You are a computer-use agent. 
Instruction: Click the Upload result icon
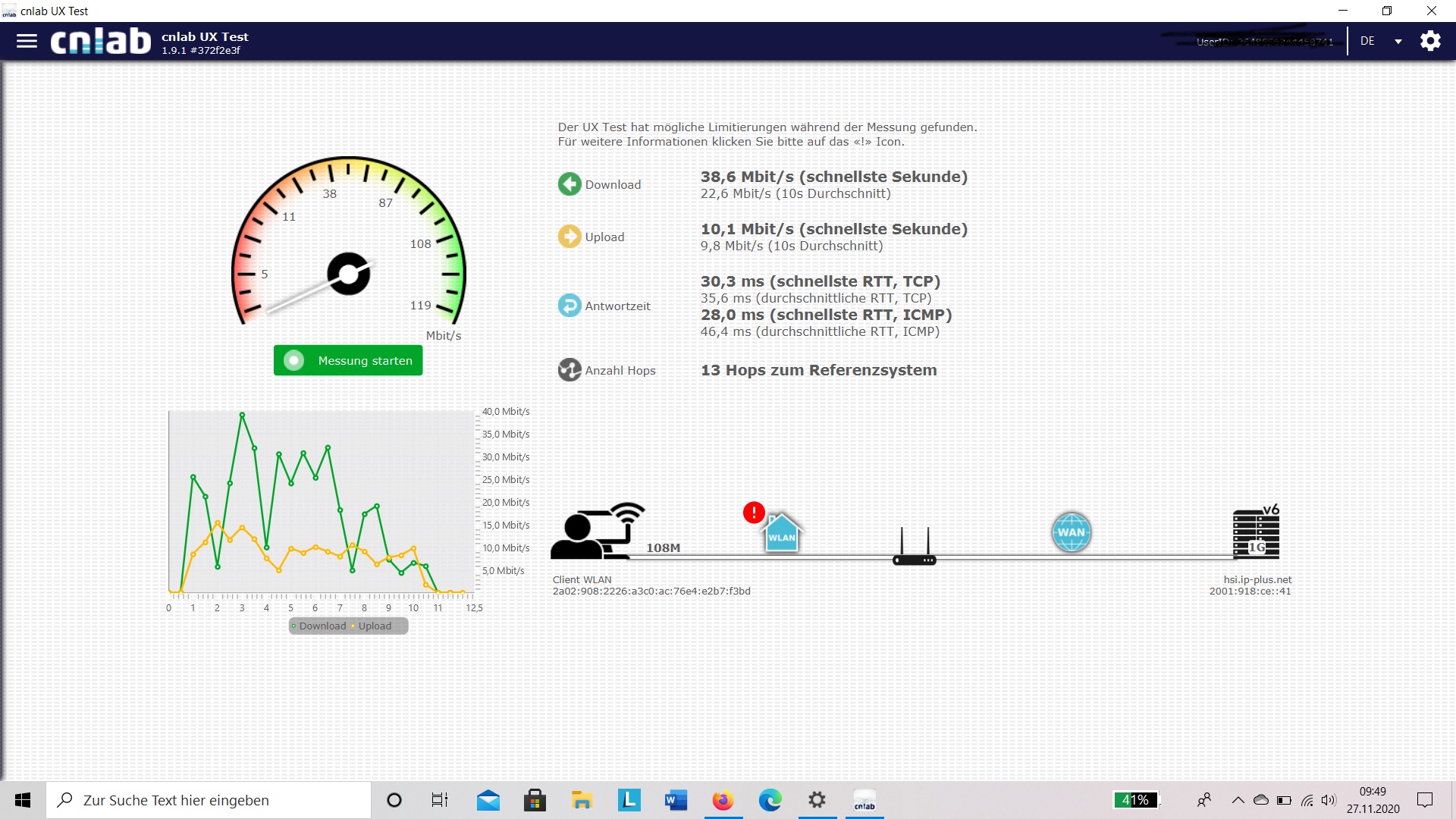tap(570, 237)
